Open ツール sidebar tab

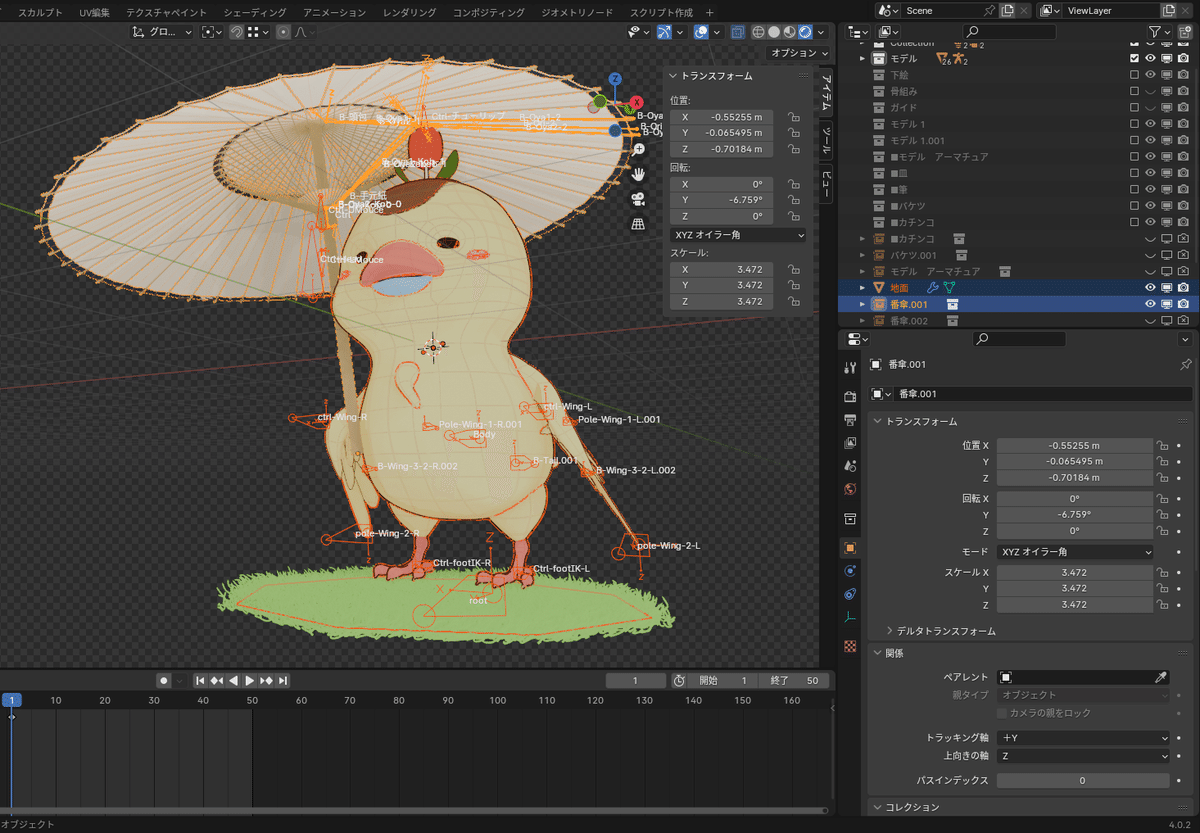[x=826, y=141]
